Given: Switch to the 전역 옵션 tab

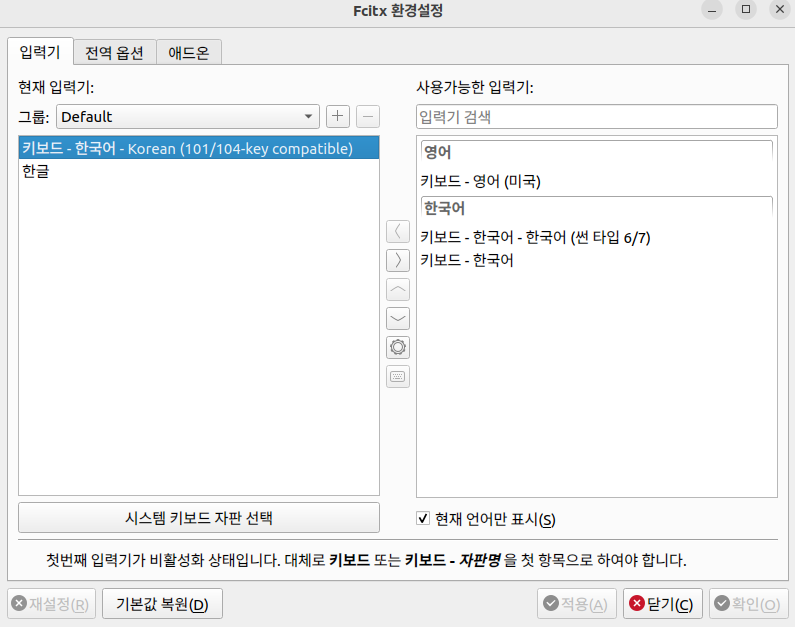Looking at the screenshot, I should [115, 53].
